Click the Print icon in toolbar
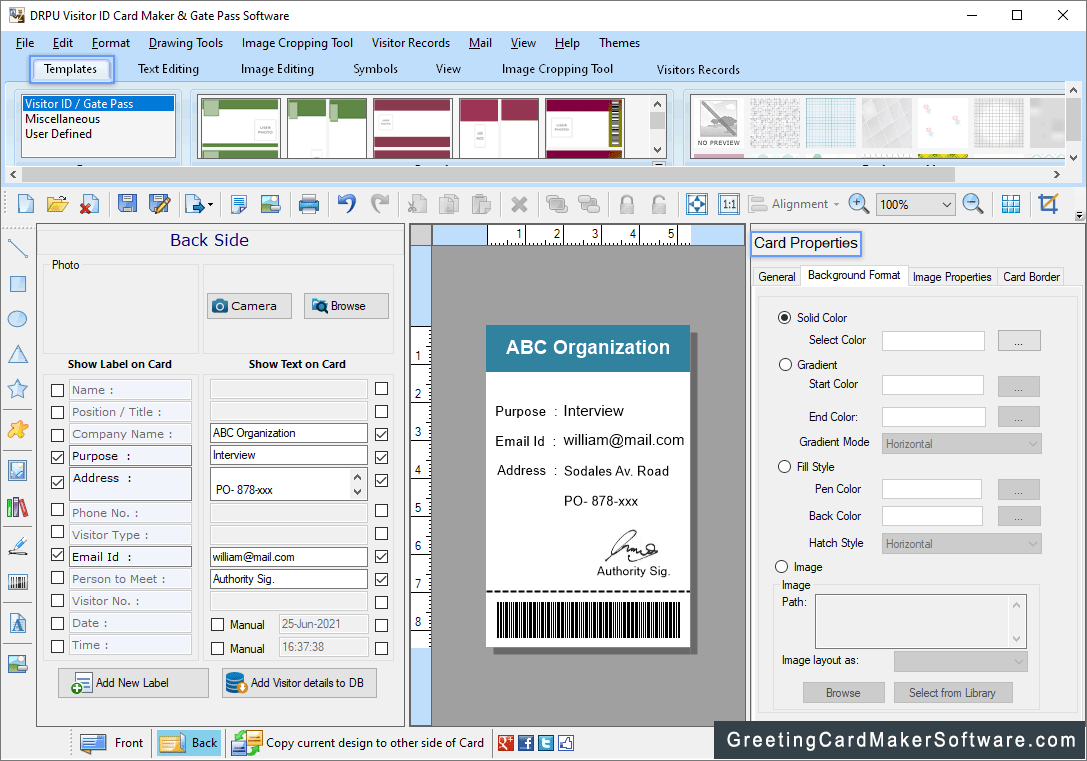Image resolution: width=1087 pixels, height=761 pixels. (x=308, y=204)
